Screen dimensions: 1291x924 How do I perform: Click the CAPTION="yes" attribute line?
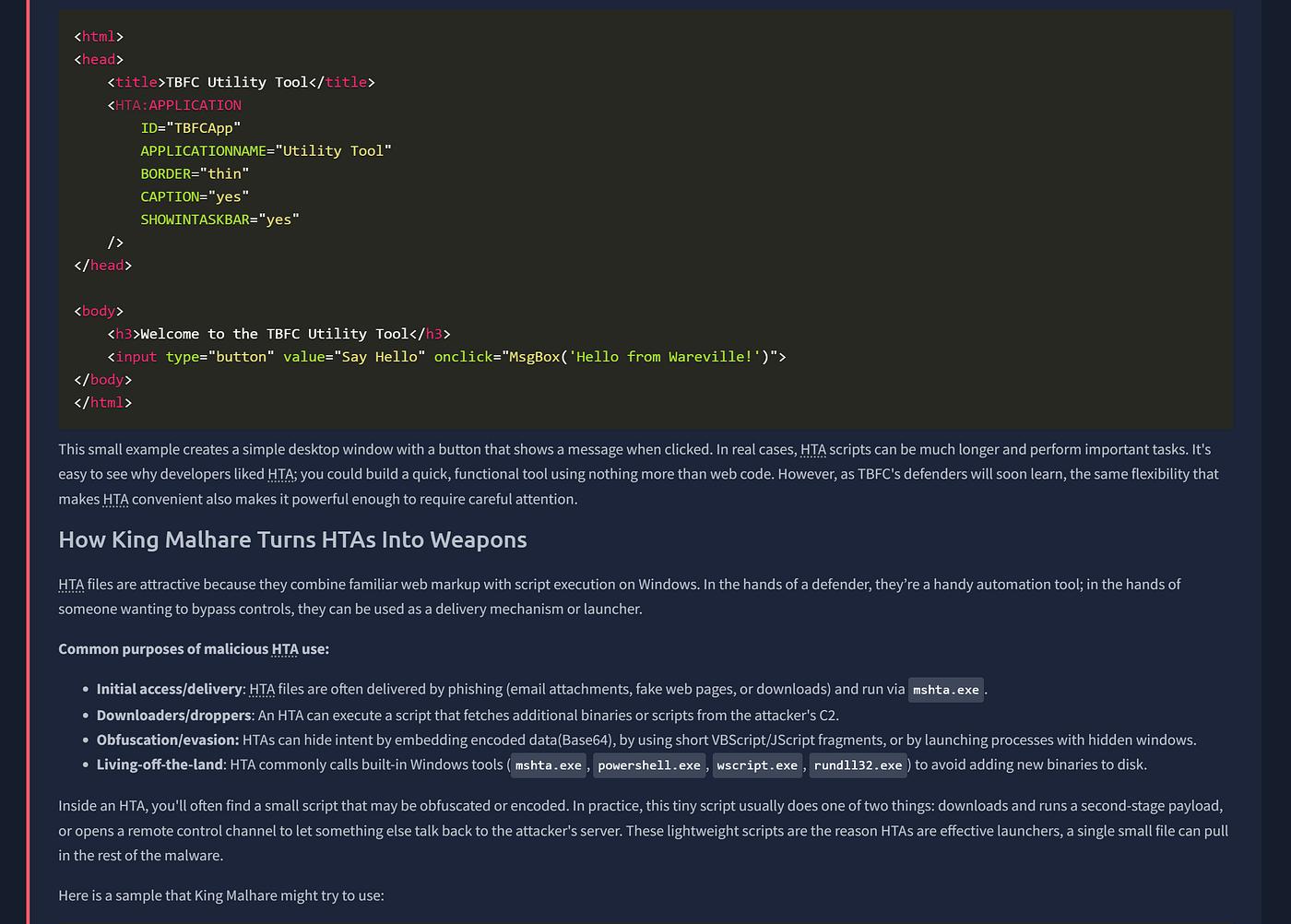coord(195,196)
